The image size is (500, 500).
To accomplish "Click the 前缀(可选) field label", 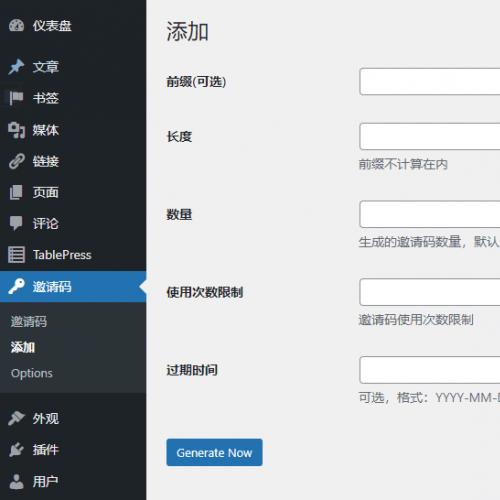I will (196, 82).
